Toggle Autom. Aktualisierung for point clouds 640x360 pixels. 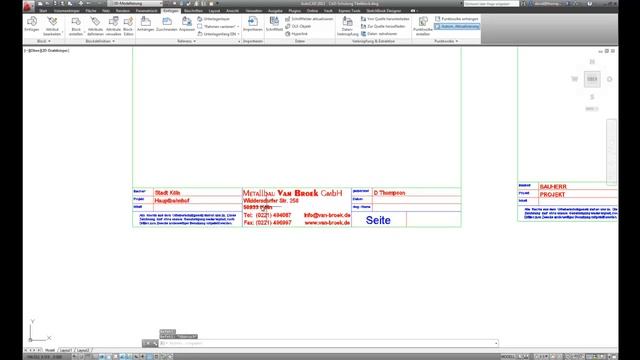457,26
